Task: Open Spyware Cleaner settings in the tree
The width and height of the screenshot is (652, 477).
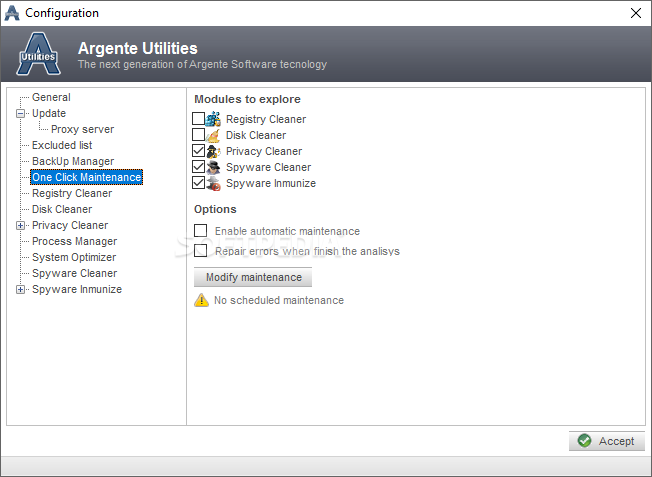Action: pos(74,273)
